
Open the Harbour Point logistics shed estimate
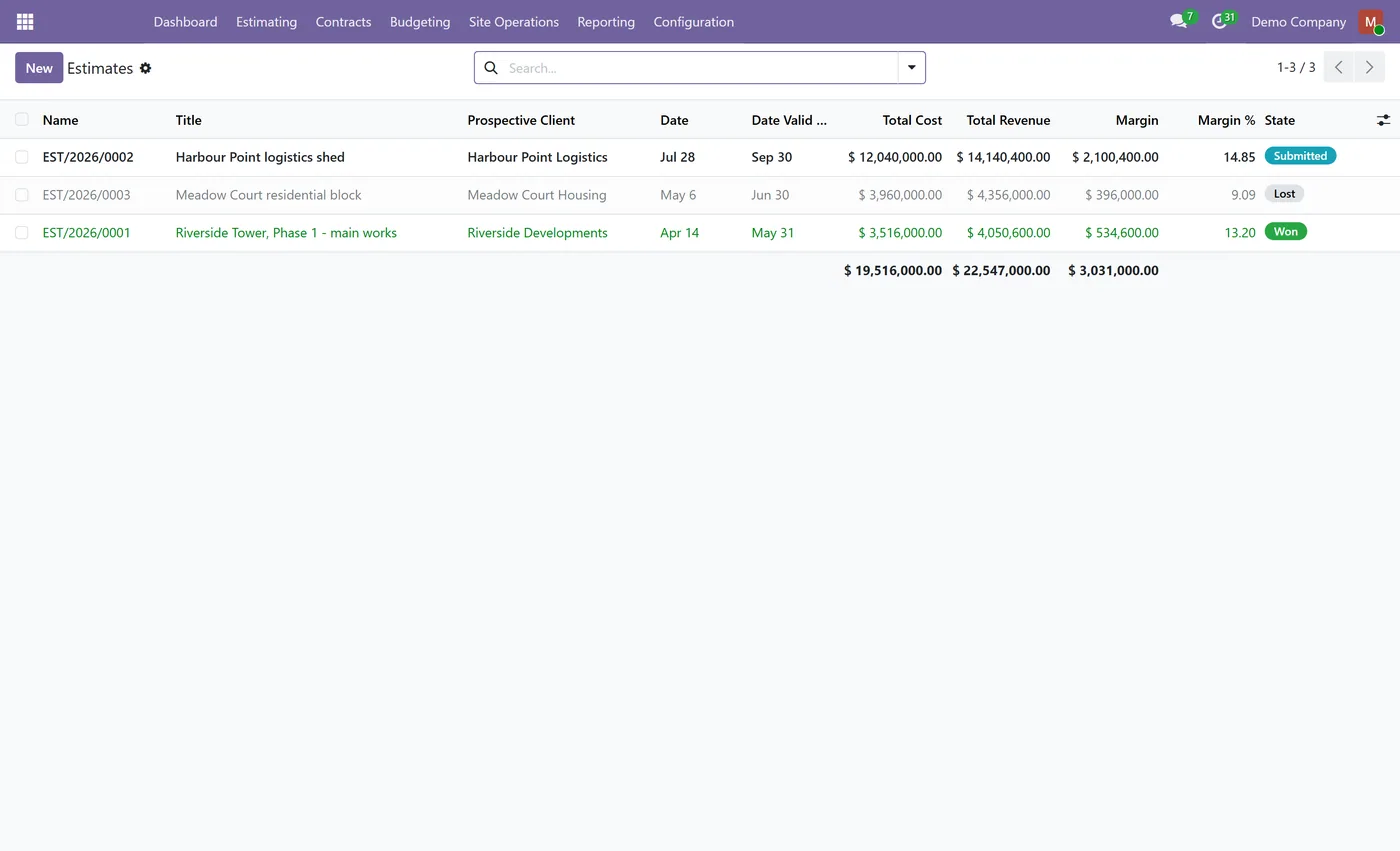260,157
